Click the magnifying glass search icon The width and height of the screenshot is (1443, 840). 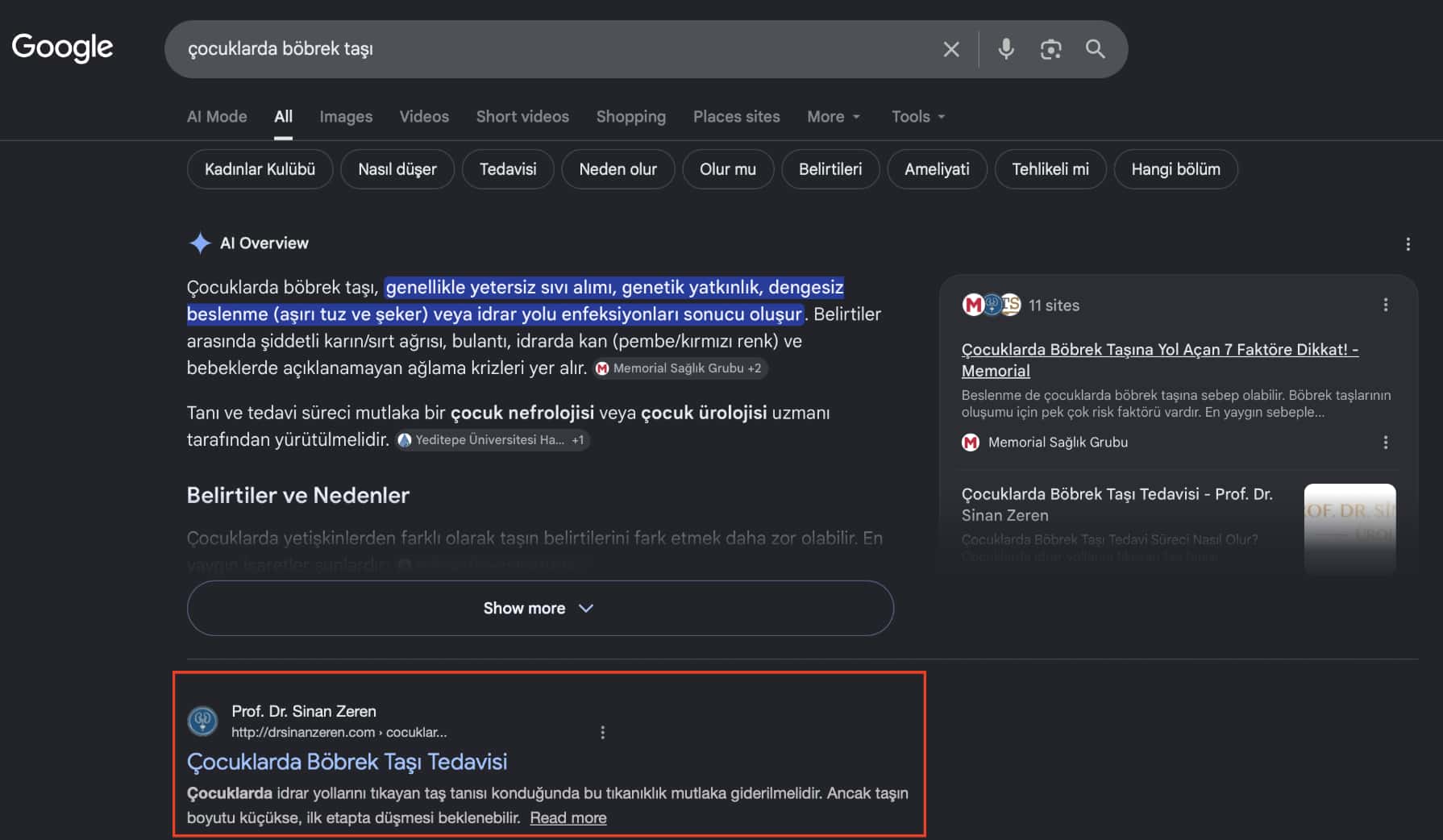(1095, 49)
